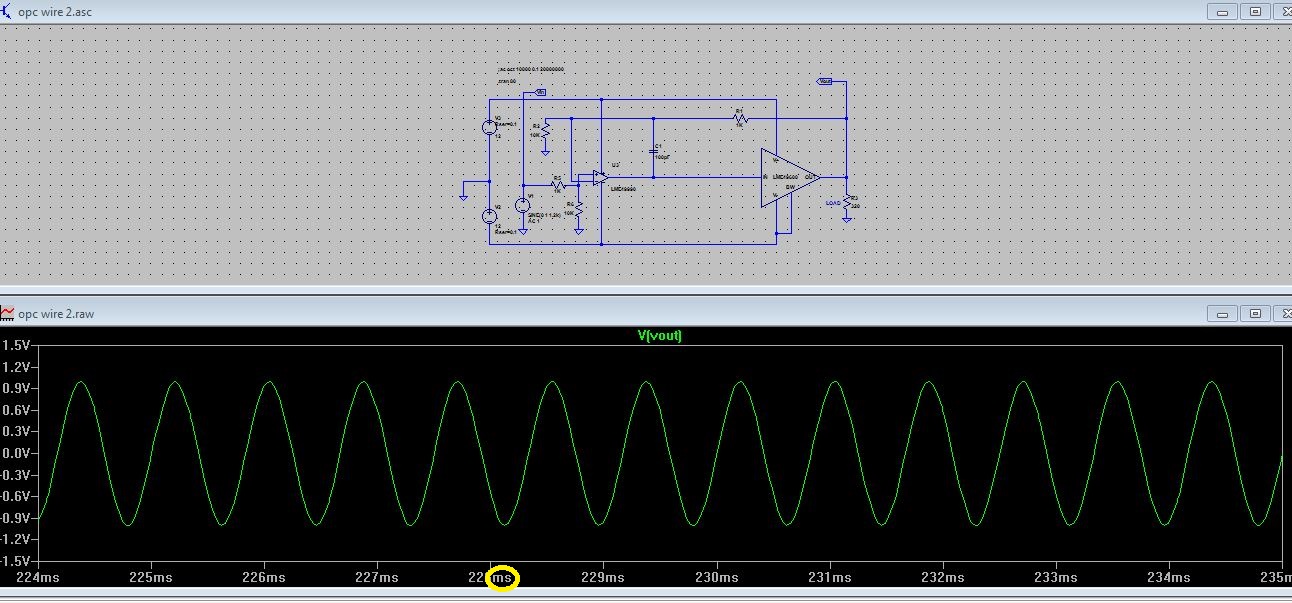
Task: Click the .ac oct simulation directive text
Action: [531, 69]
